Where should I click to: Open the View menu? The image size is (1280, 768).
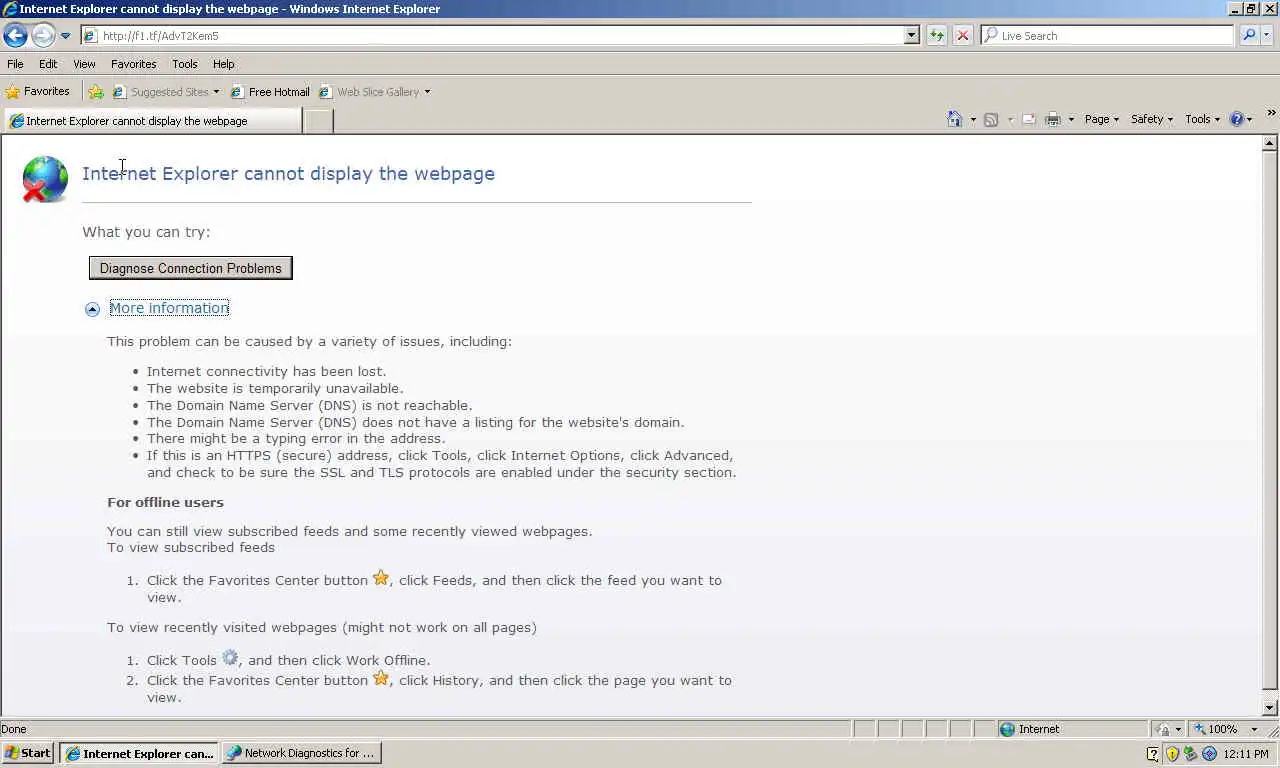pyautogui.click(x=84, y=64)
